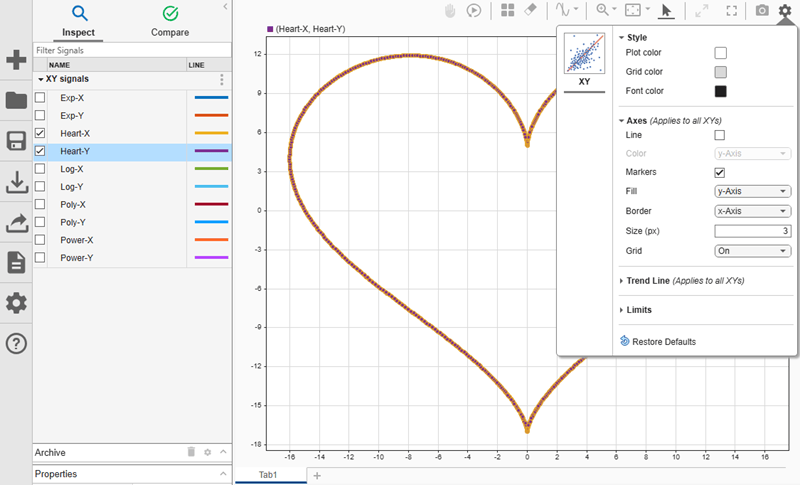800x485 pixels.
Task: Switch to the Inspect tab
Action: tap(79, 21)
